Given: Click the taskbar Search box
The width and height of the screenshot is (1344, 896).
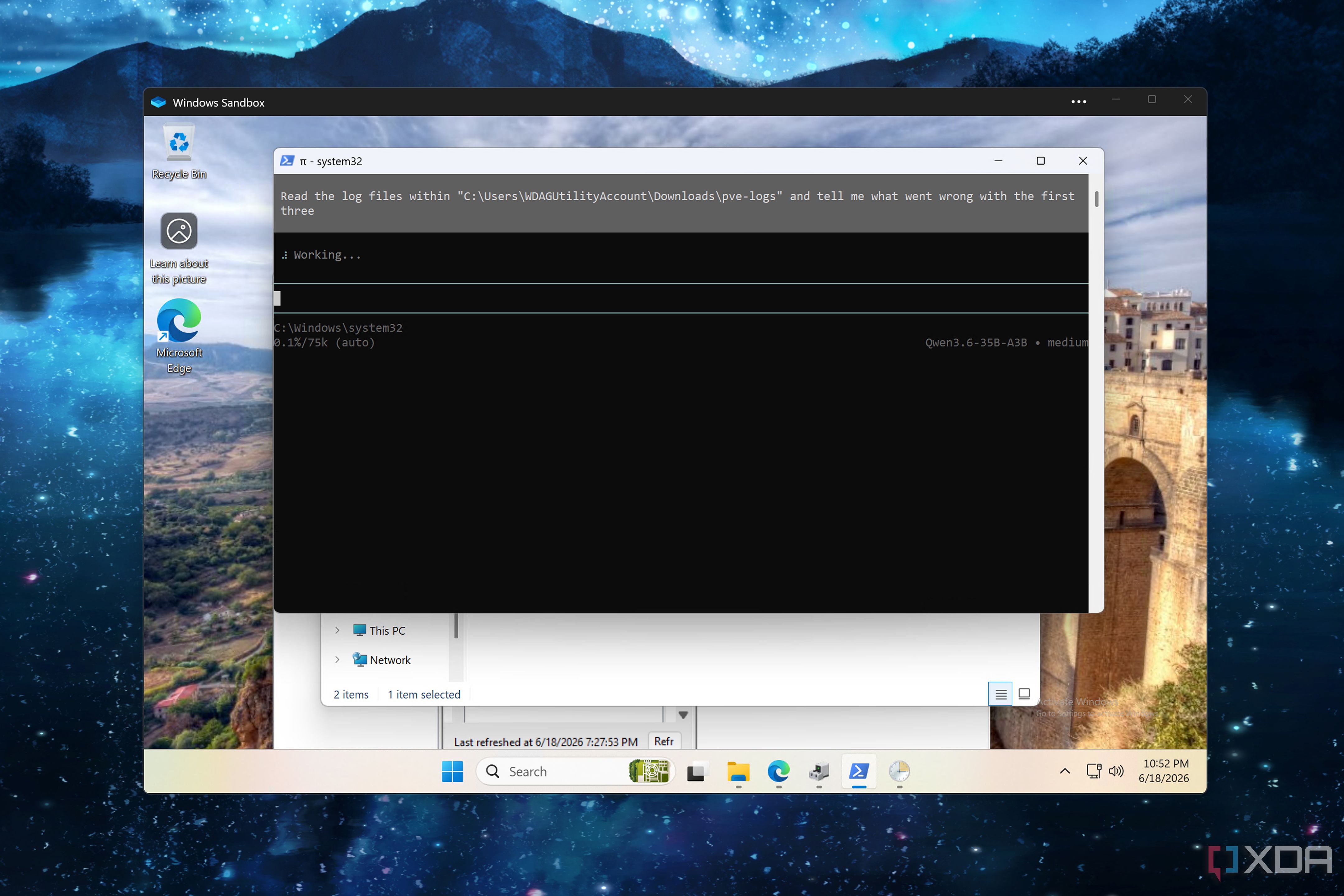Looking at the screenshot, I should (576, 772).
